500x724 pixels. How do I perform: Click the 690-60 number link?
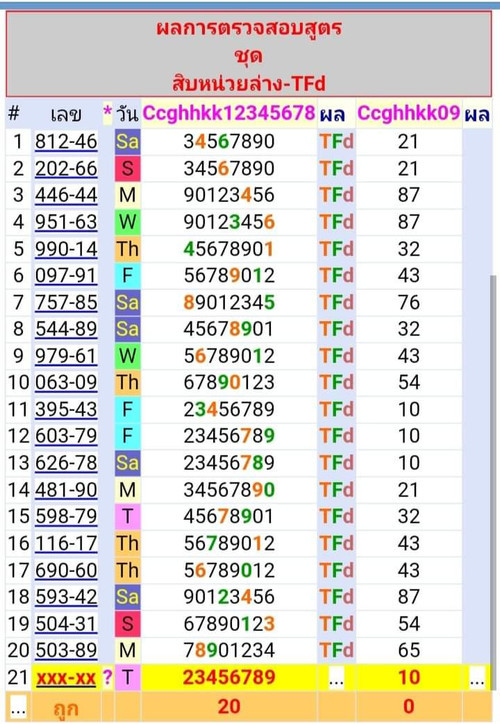point(66,570)
